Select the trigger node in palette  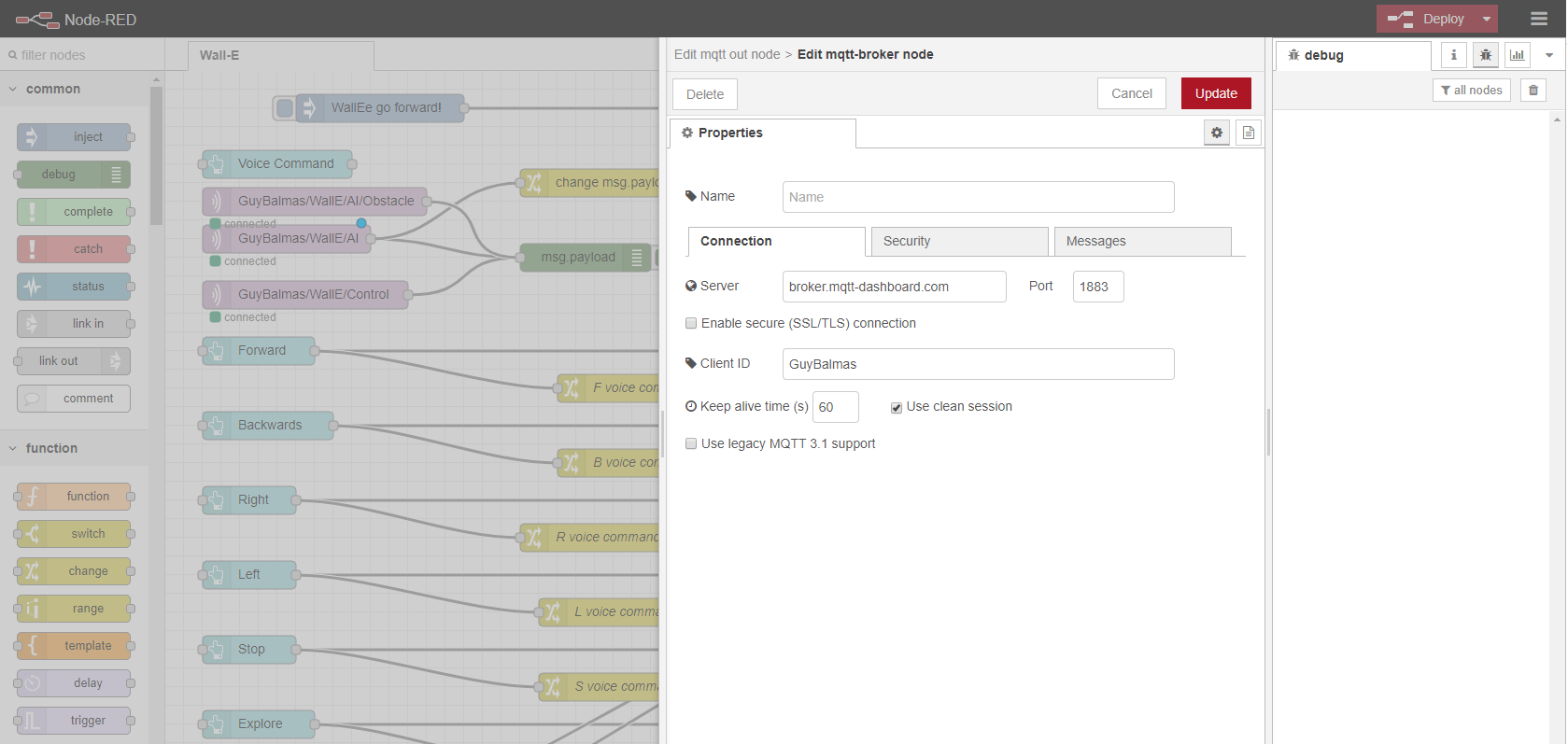tap(74, 721)
